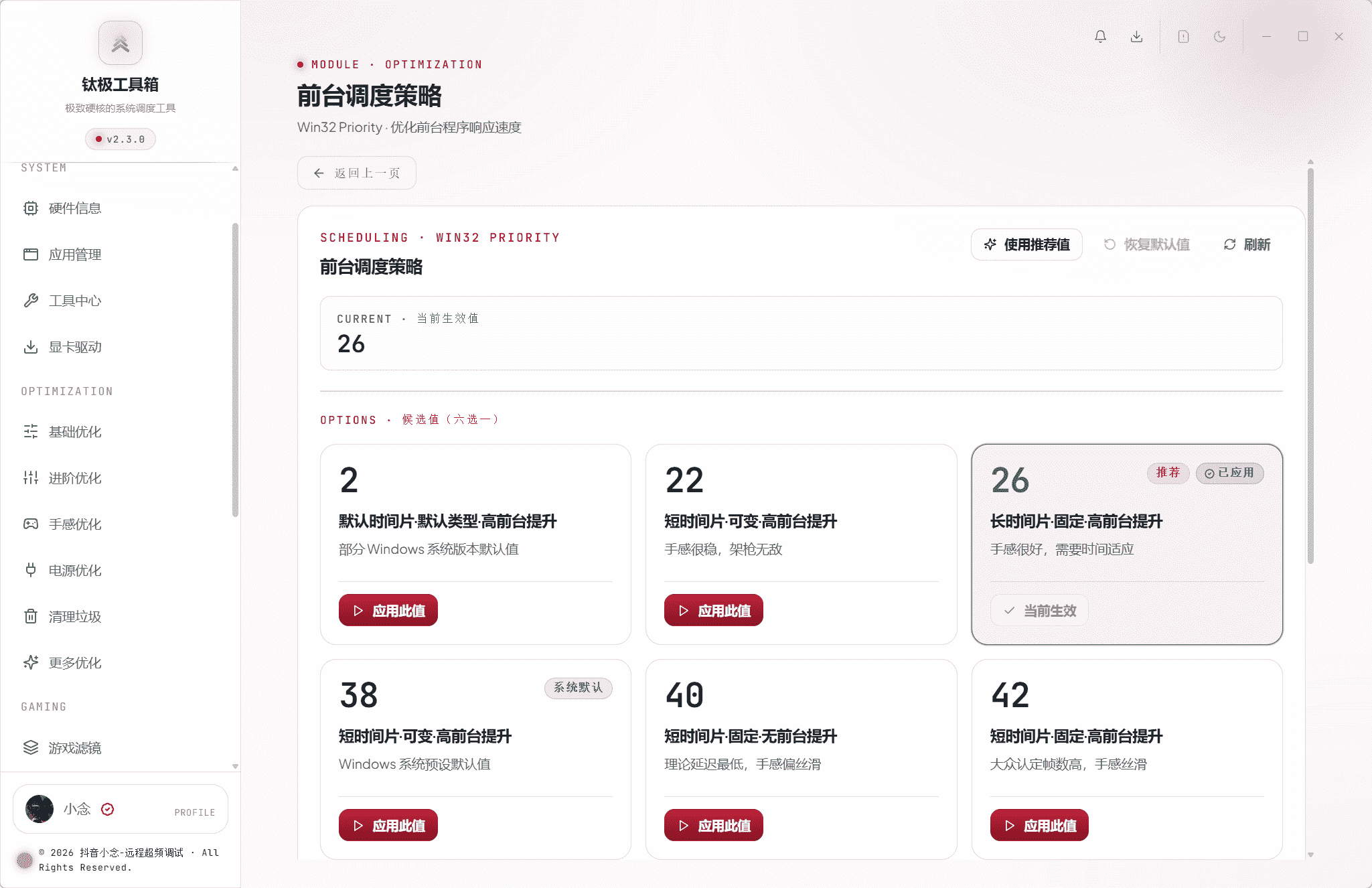Click the alert document icon in the top bar
Viewport: 1372px width, 888px height.
[x=1183, y=37]
